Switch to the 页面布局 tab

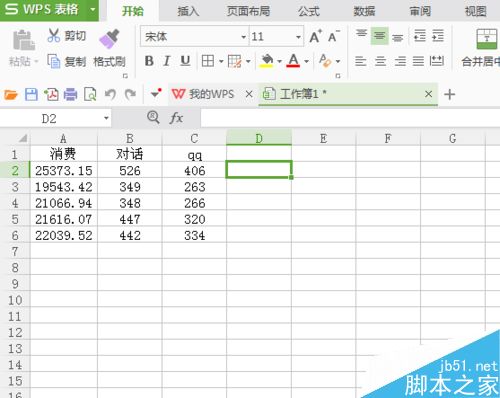248,11
